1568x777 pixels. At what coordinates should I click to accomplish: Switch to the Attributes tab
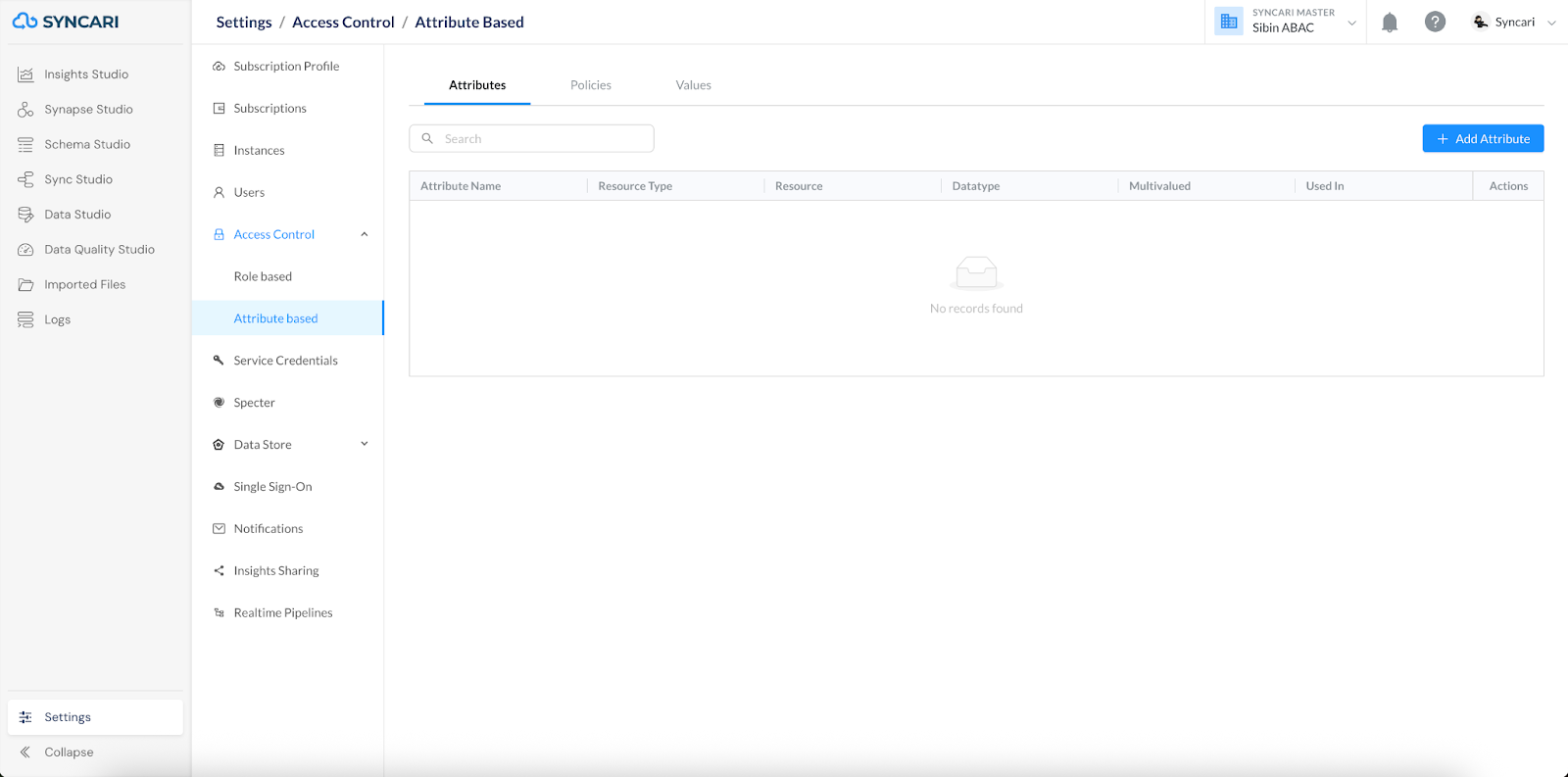click(x=477, y=85)
